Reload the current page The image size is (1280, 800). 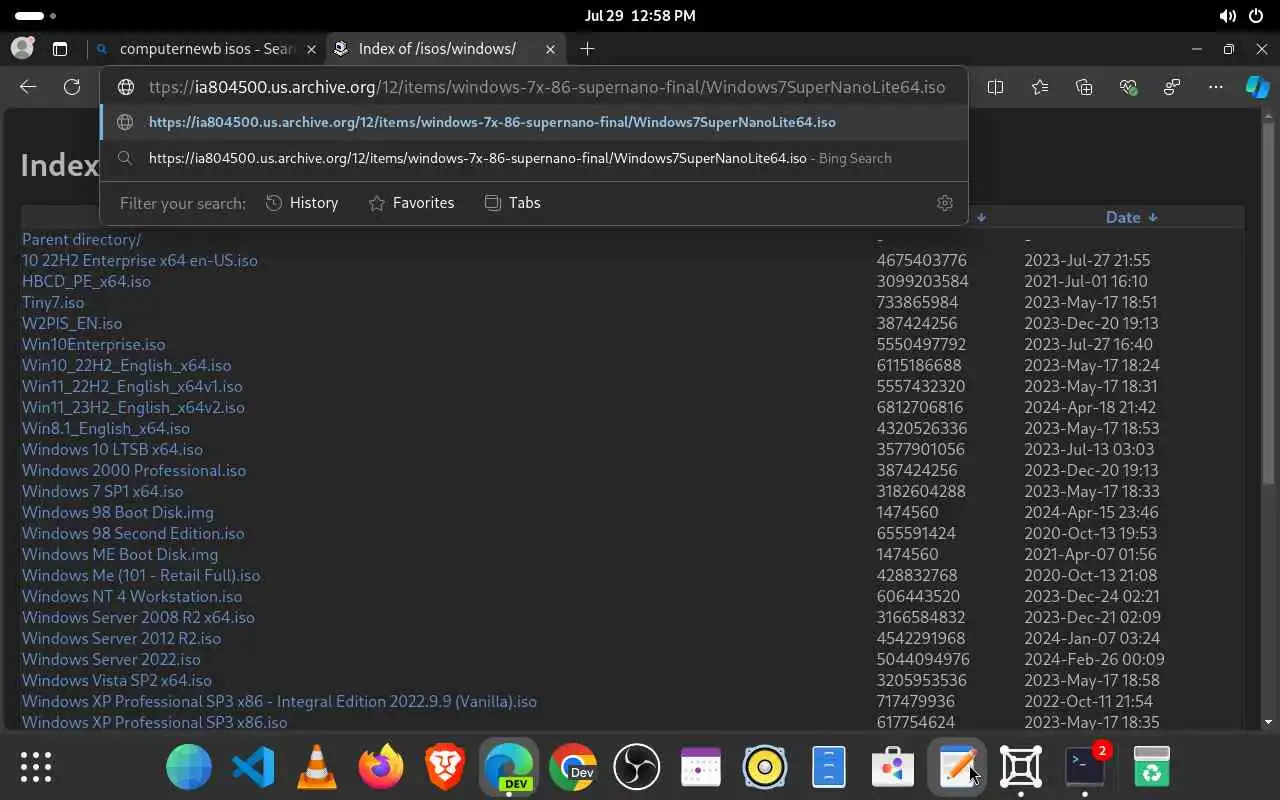click(x=72, y=87)
